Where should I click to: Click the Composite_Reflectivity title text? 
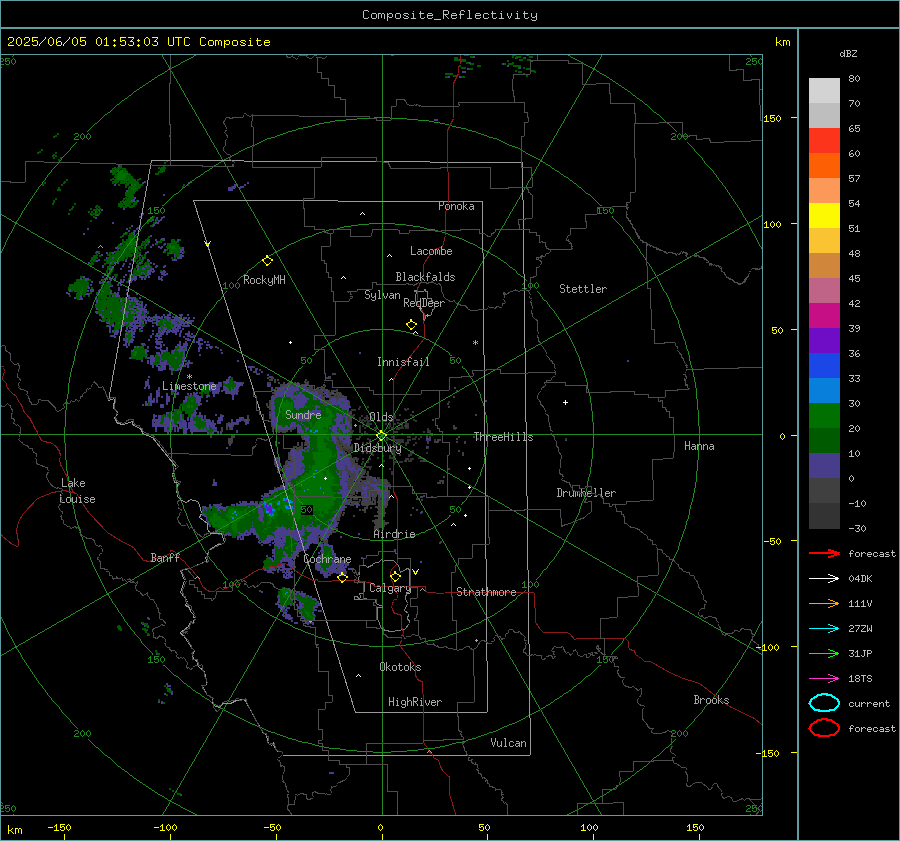(450, 15)
